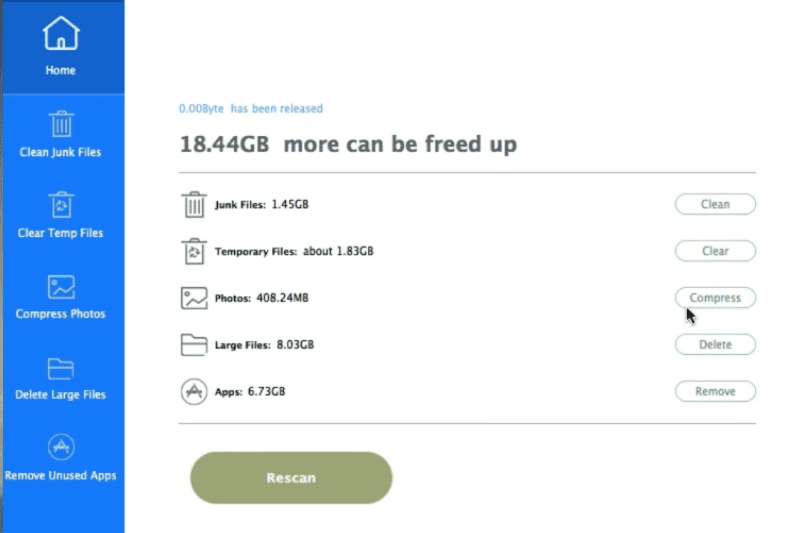Remove the 6.73GB of apps
This screenshot has height=533, width=808.
pyautogui.click(x=715, y=391)
